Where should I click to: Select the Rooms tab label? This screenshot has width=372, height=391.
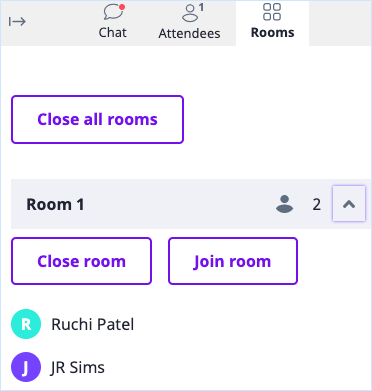(x=273, y=33)
